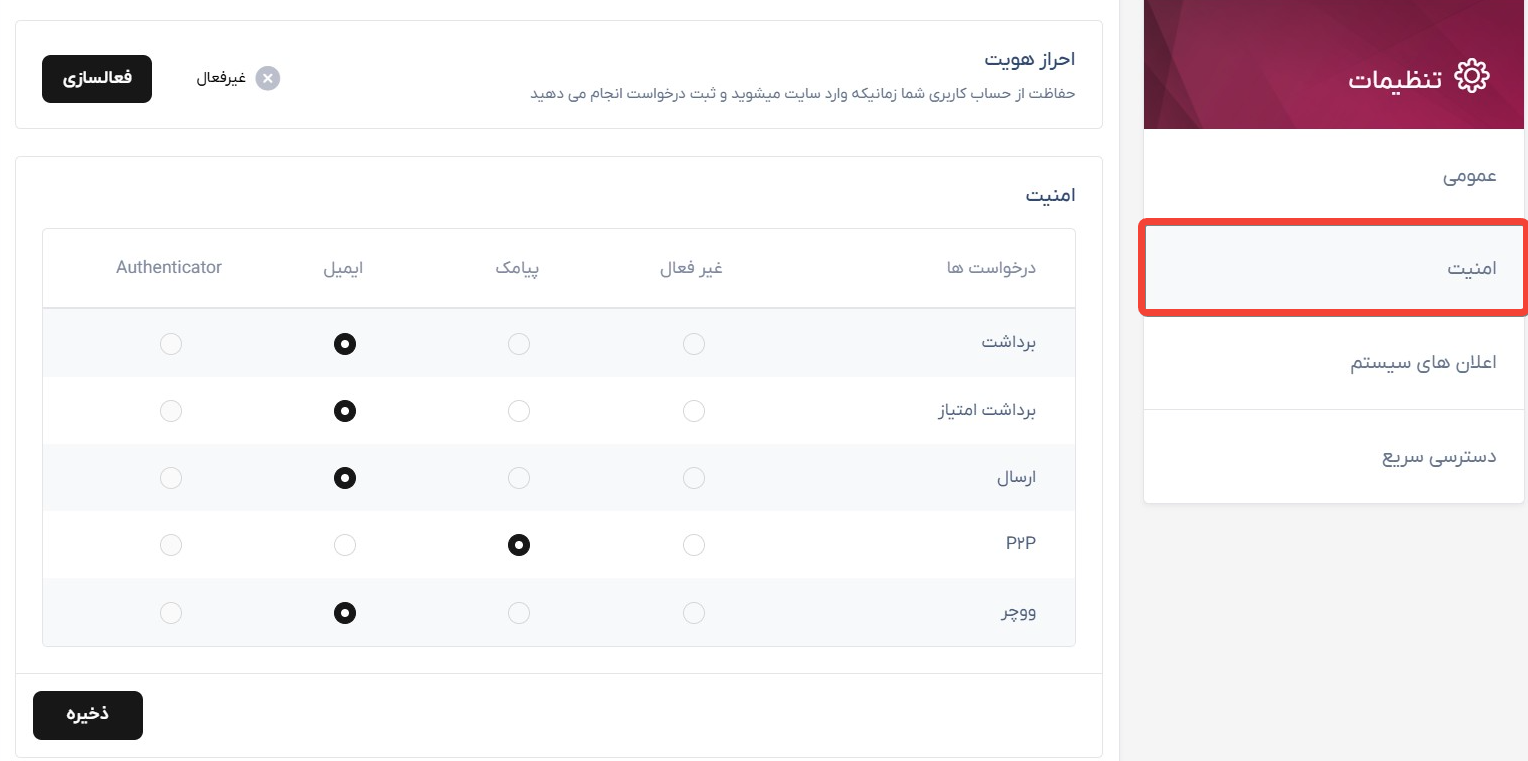Viewport: 1528px width, 761px height.
Task: Set برداشت امتیاز to غیر فعال radio
Action: [x=694, y=411]
